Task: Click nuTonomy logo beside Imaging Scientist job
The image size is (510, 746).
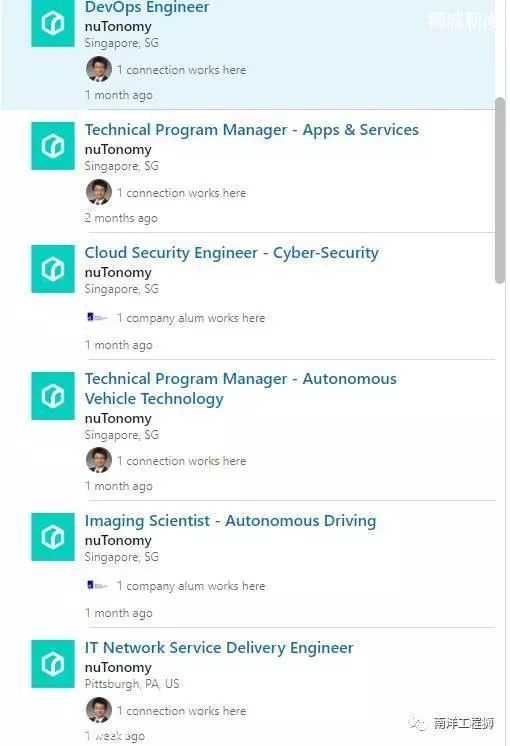Action: [53, 537]
